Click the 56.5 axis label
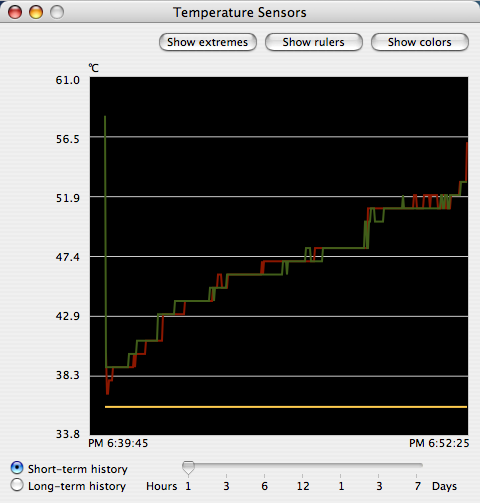Screen dimensions: 480x503 click(68, 139)
